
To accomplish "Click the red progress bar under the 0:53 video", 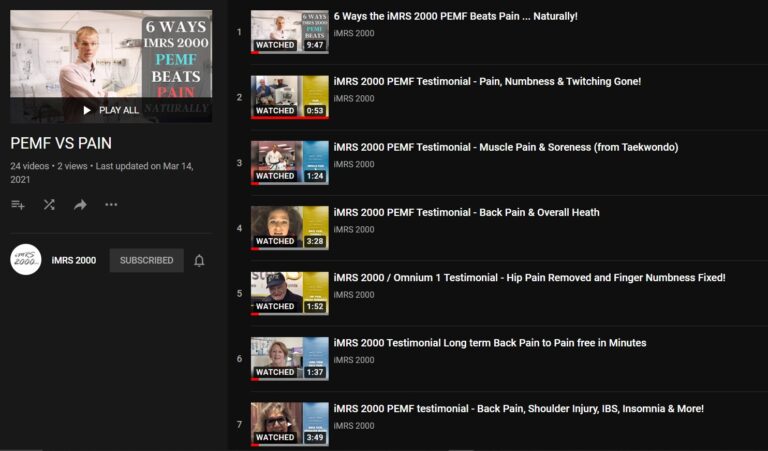I will click(x=289, y=118).
